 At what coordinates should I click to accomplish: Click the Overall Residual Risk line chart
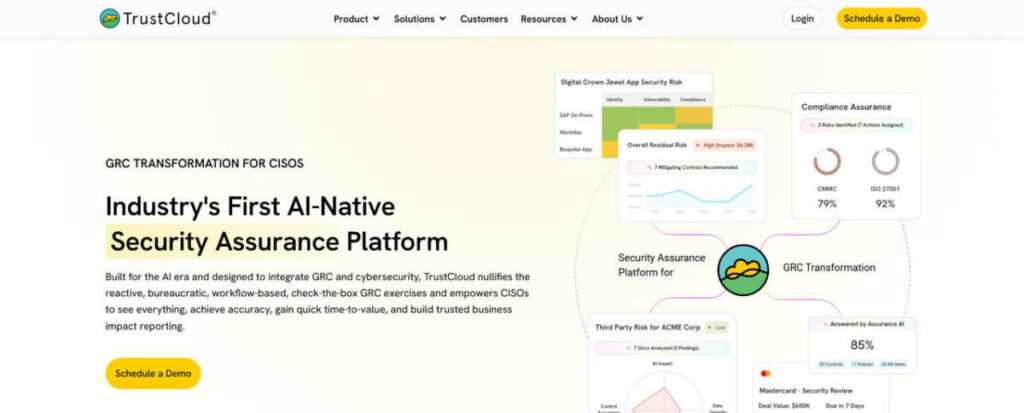690,195
